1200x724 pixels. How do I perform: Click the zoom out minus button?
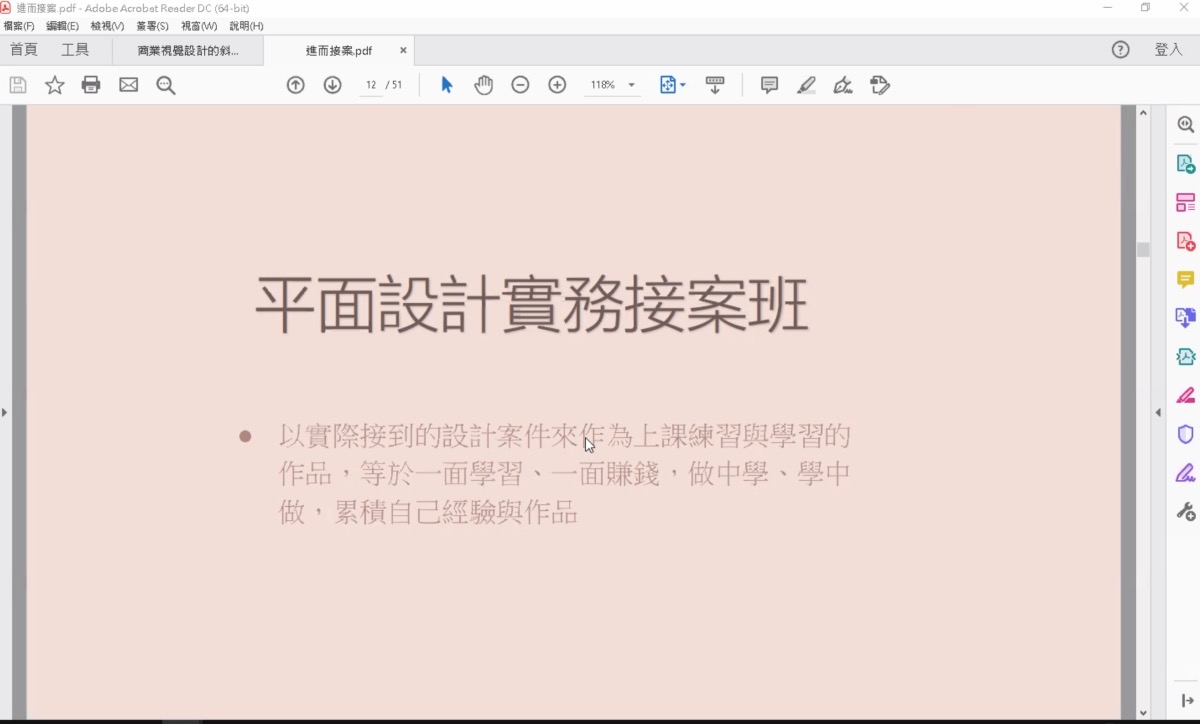click(520, 85)
